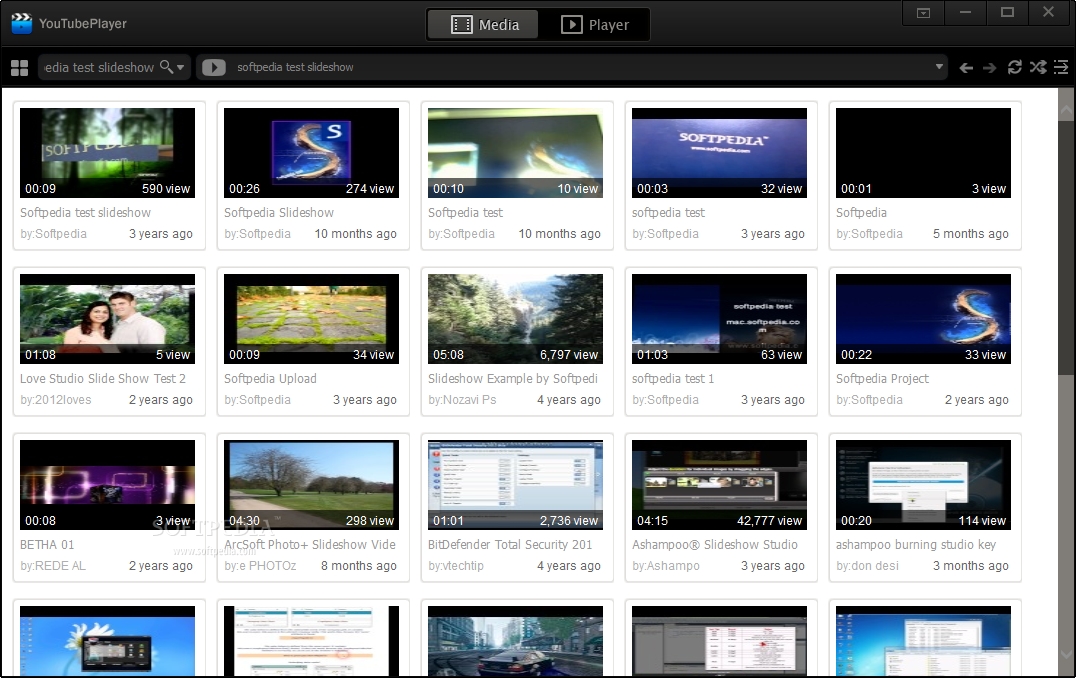1076x678 pixels.
Task: Click the '5 months ago' date text
Action: click(970, 233)
